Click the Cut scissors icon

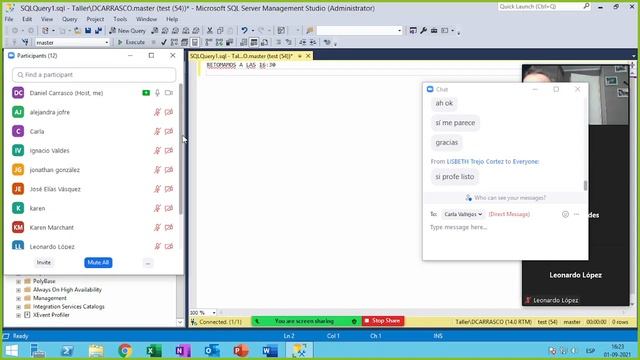[x=210, y=31]
